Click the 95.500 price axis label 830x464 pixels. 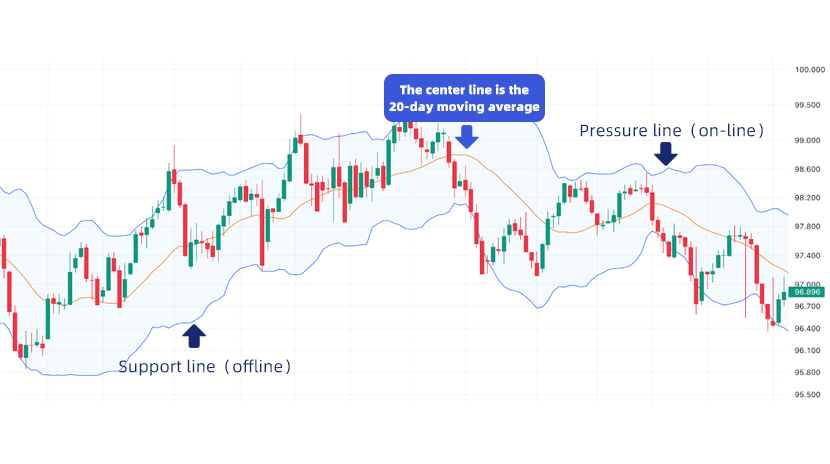(x=807, y=395)
